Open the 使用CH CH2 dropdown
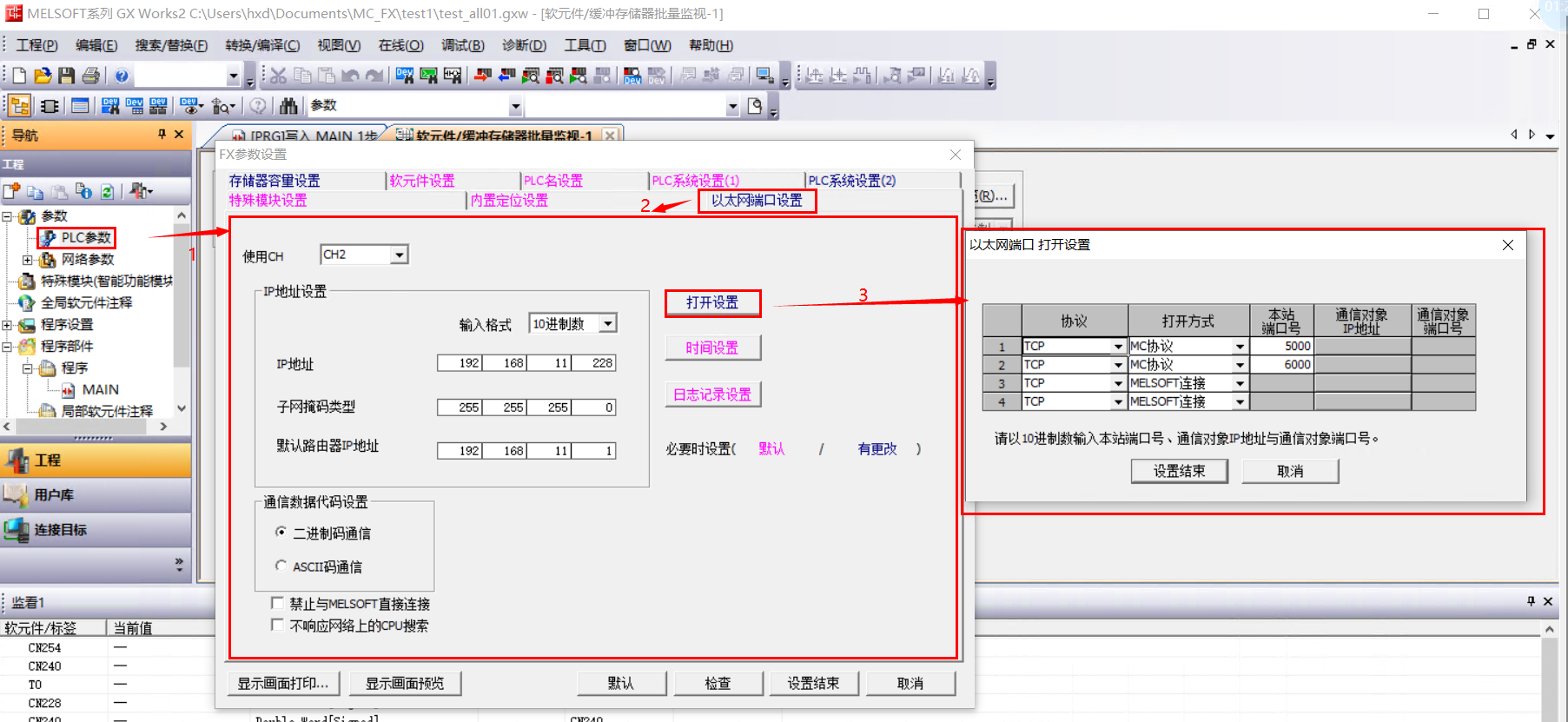This screenshot has height=722, width=1568. (399, 255)
